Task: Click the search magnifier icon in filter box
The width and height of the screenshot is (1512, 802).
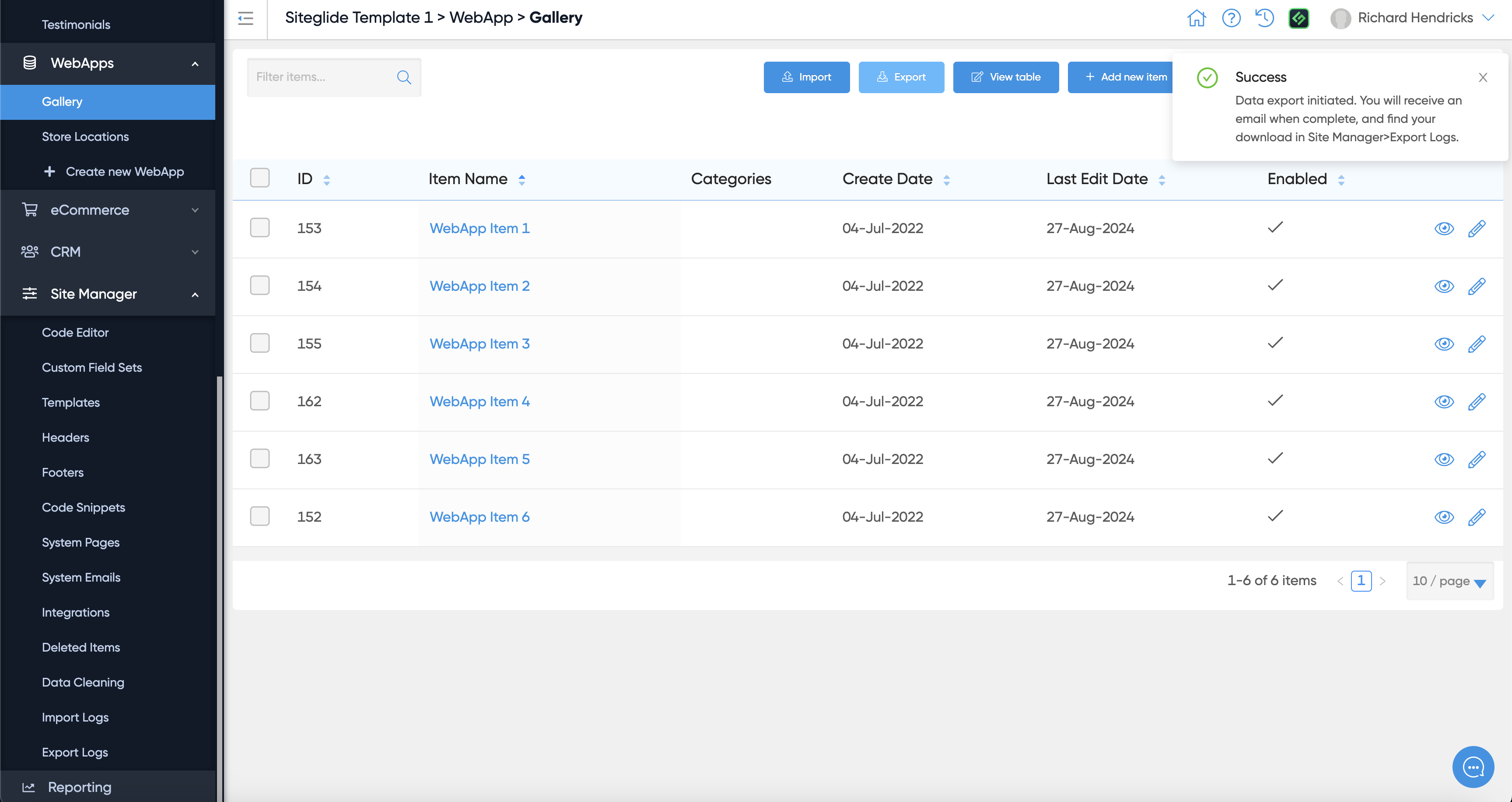Action: tap(404, 77)
